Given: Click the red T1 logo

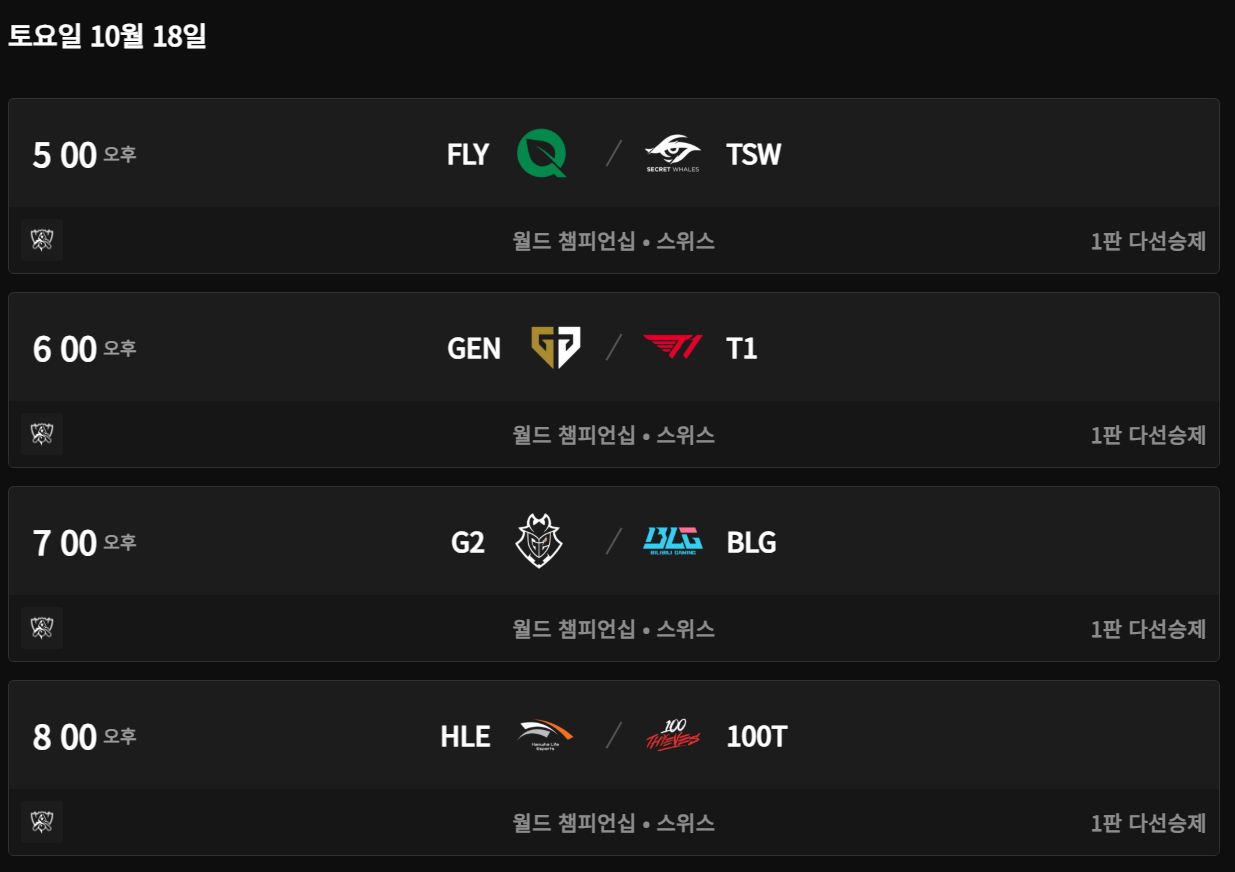Looking at the screenshot, I should [x=672, y=348].
